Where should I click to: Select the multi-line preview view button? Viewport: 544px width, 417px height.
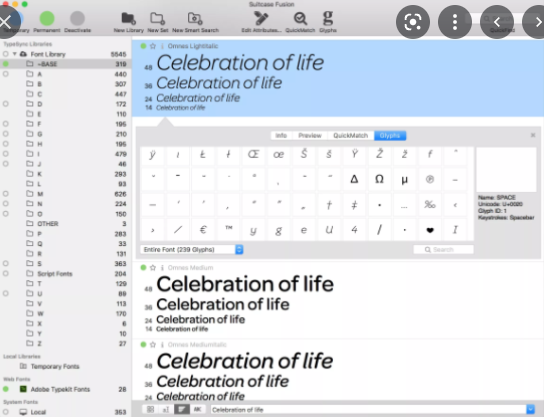tap(182, 409)
